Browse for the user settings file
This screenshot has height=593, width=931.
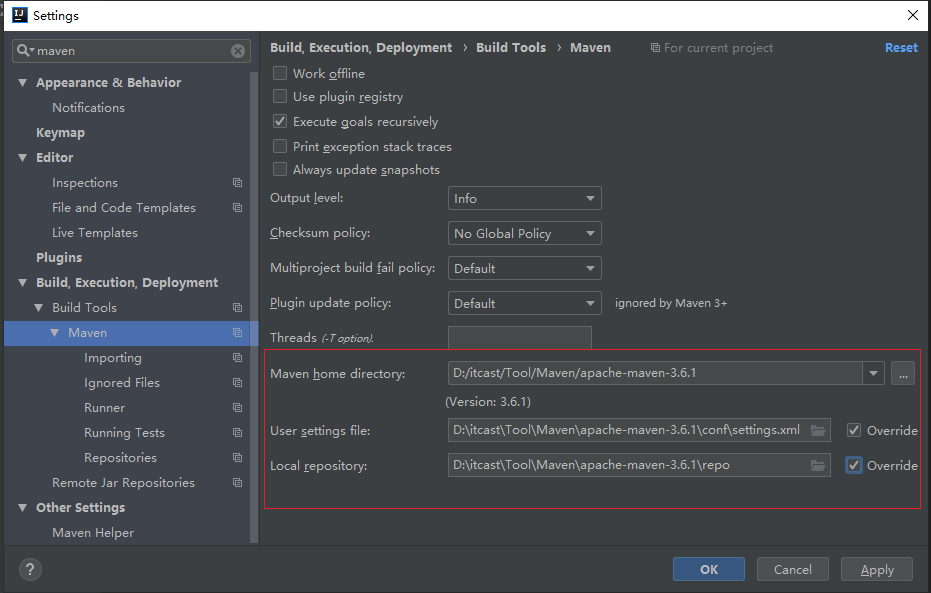click(818, 431)
